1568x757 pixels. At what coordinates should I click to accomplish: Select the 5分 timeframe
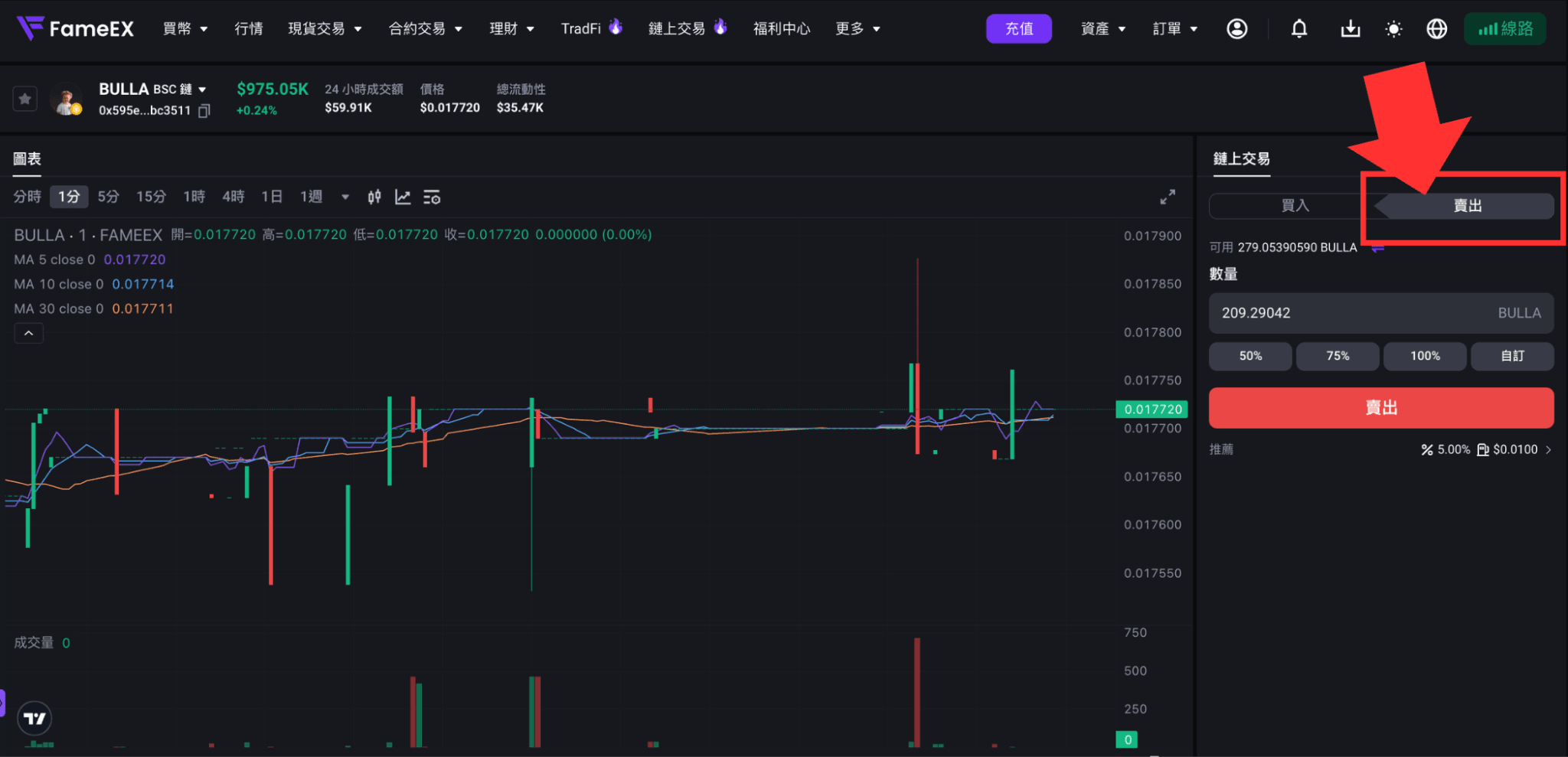click(109, 197)
